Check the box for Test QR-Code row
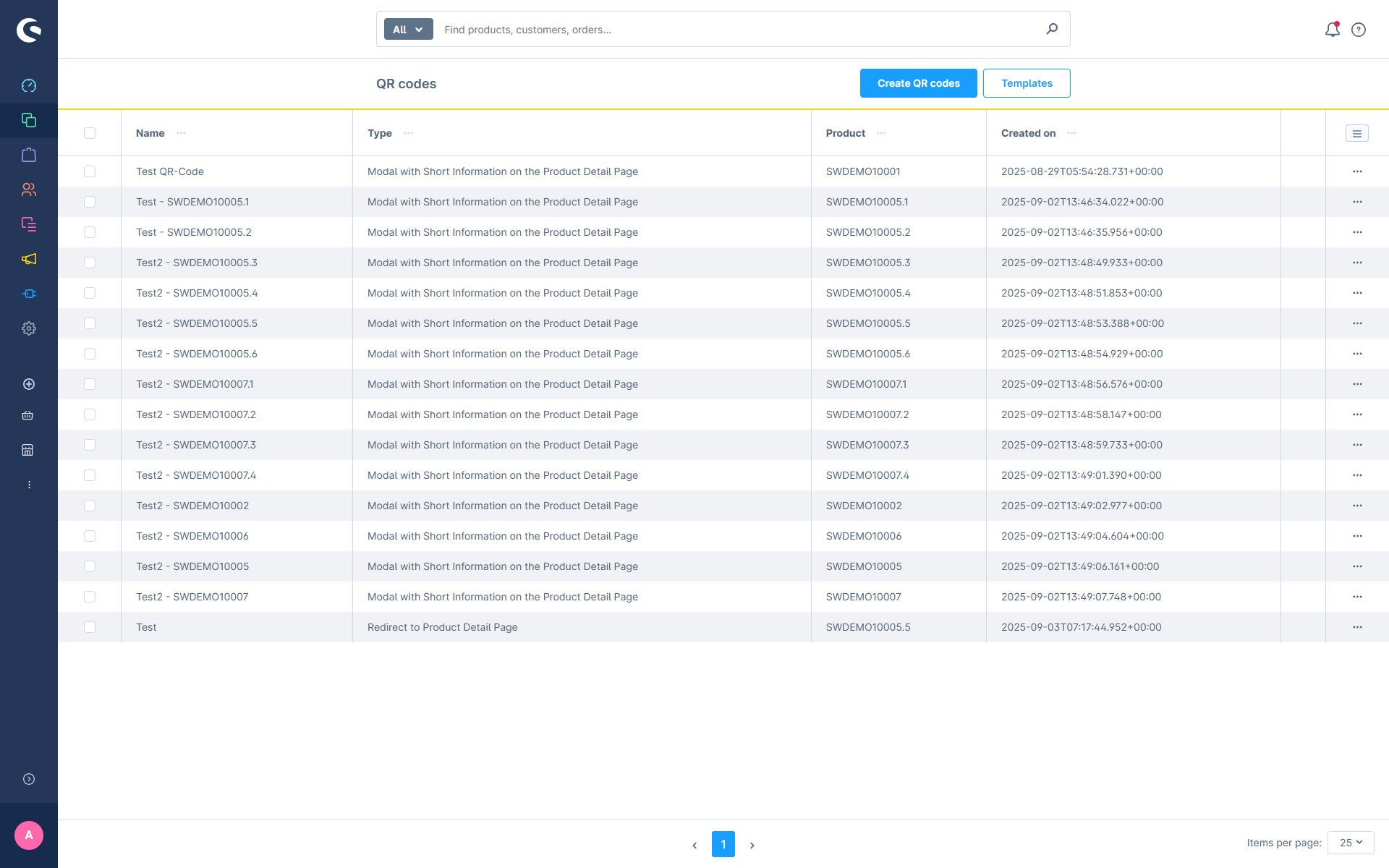 90,171
